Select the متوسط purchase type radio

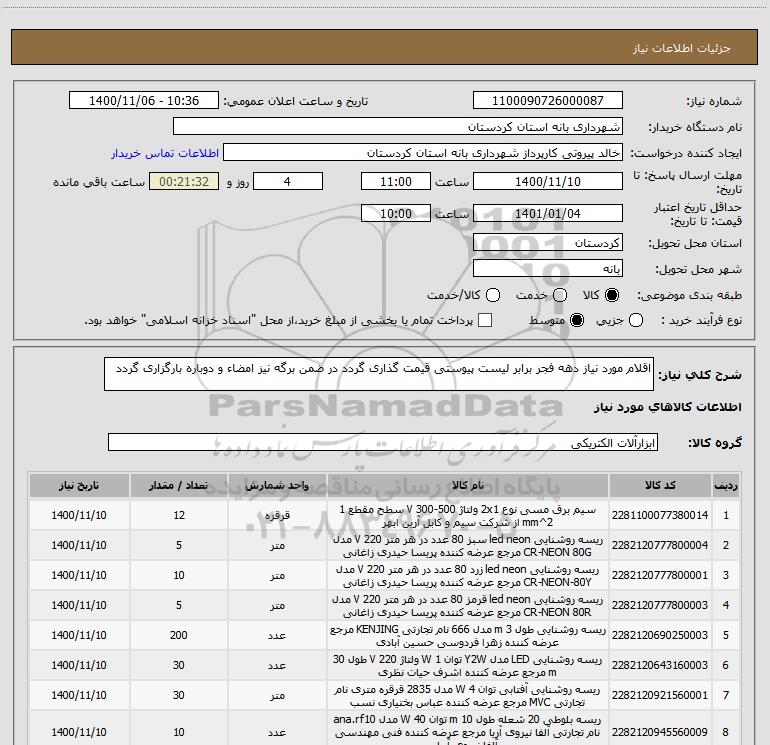coord(577,320)
